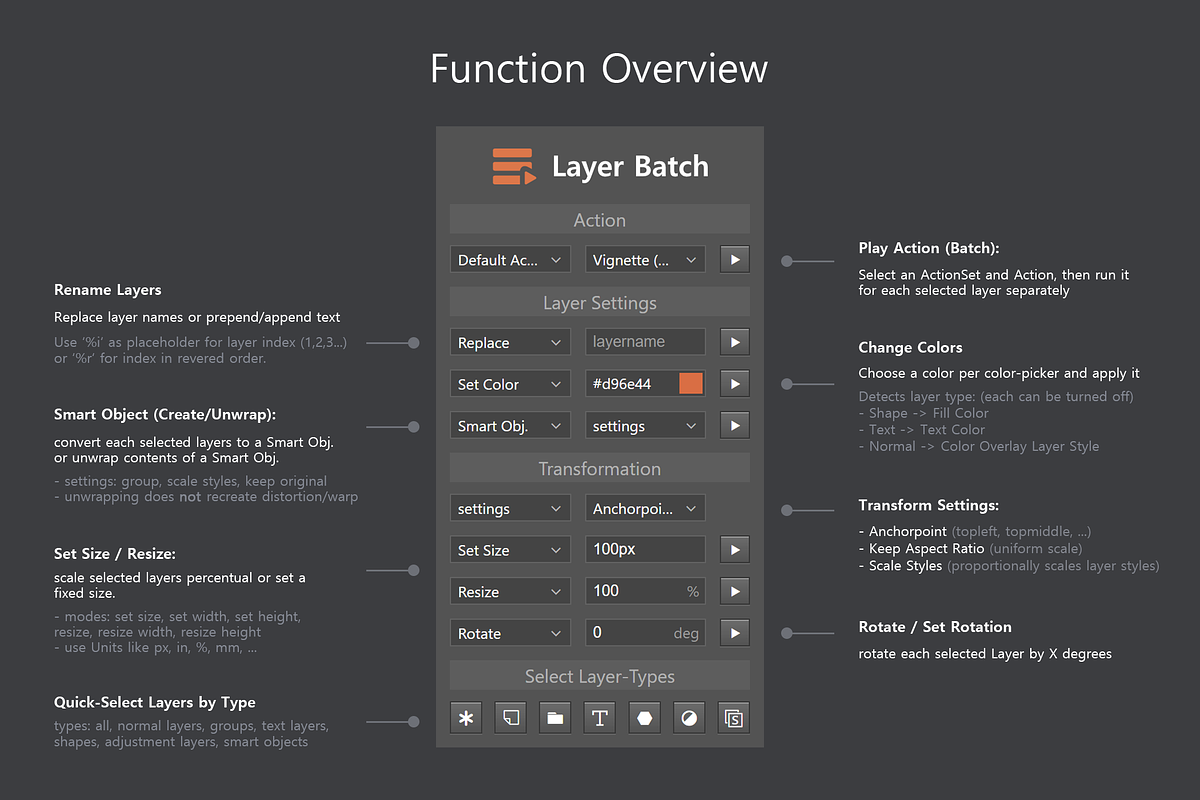
Task: Click the layername input field
Action: point(645,341)
